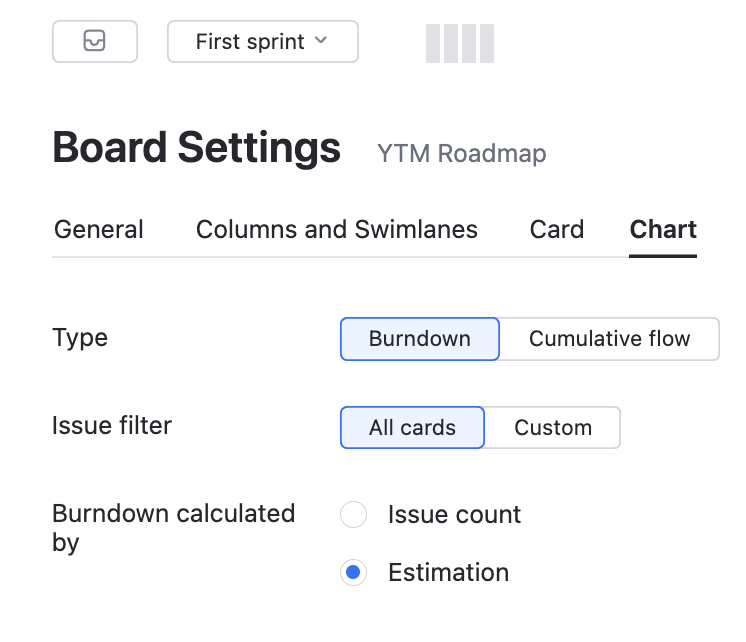Open the backlog tray icon button

tap(95, 42)
